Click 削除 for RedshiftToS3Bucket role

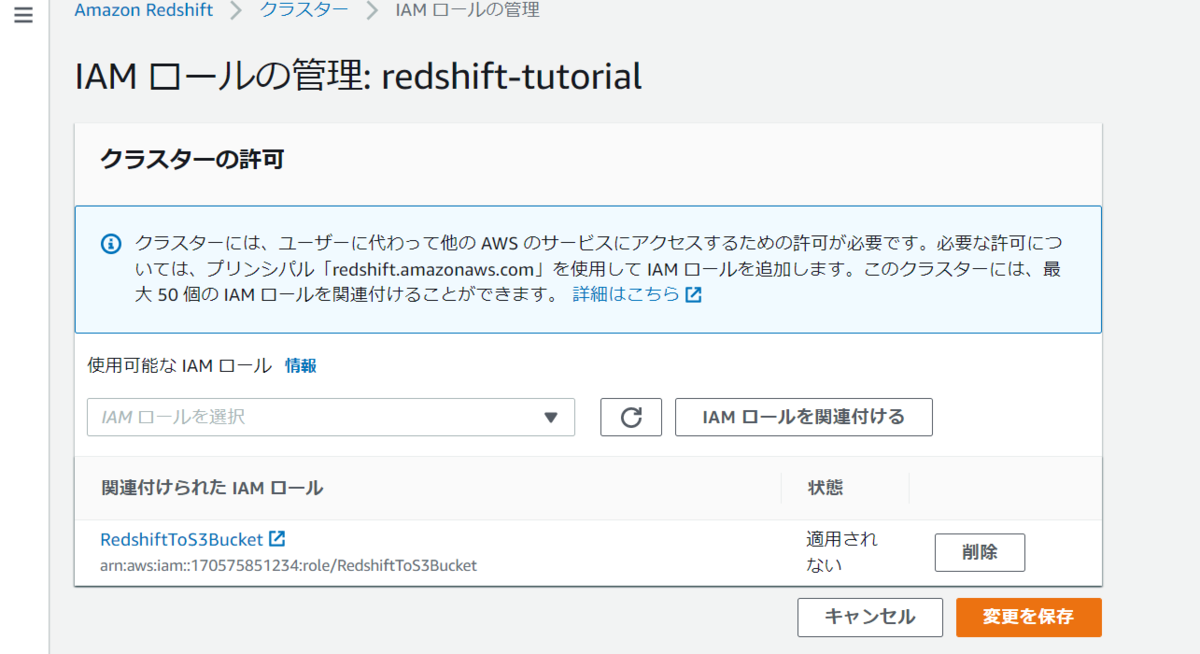(980, 552)
